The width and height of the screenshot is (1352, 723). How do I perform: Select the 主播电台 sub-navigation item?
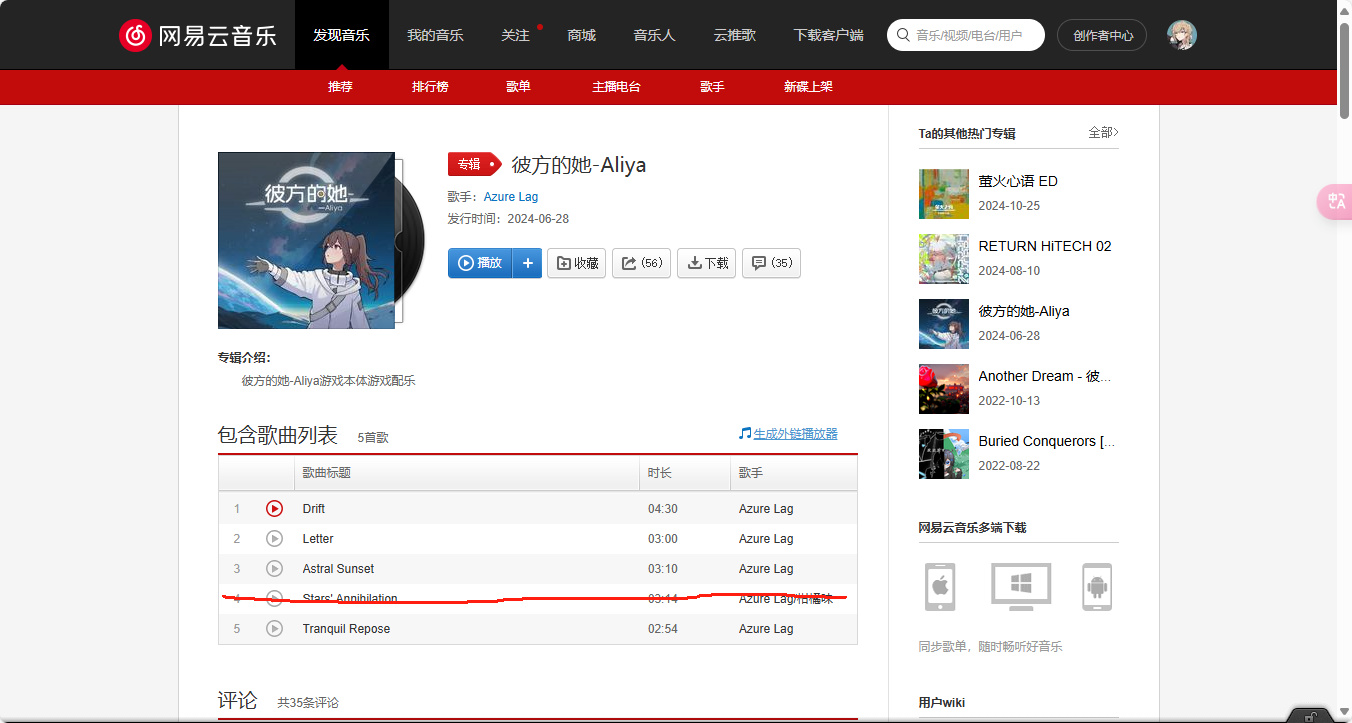616,87
